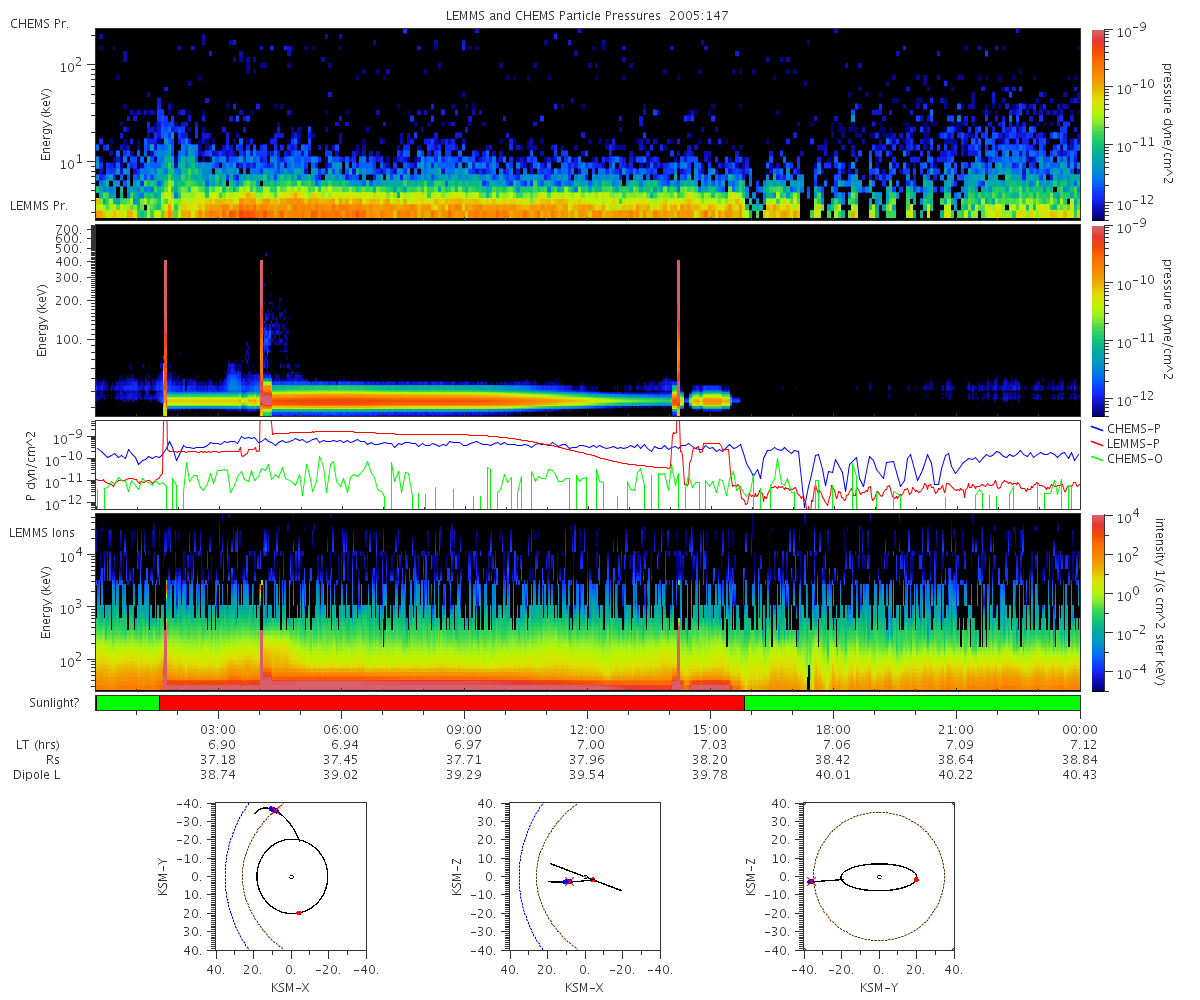Click the 18:00 time tick label
This screenshot has width=1200, height=1000.
pyautogui.click(x=834, y=729)
